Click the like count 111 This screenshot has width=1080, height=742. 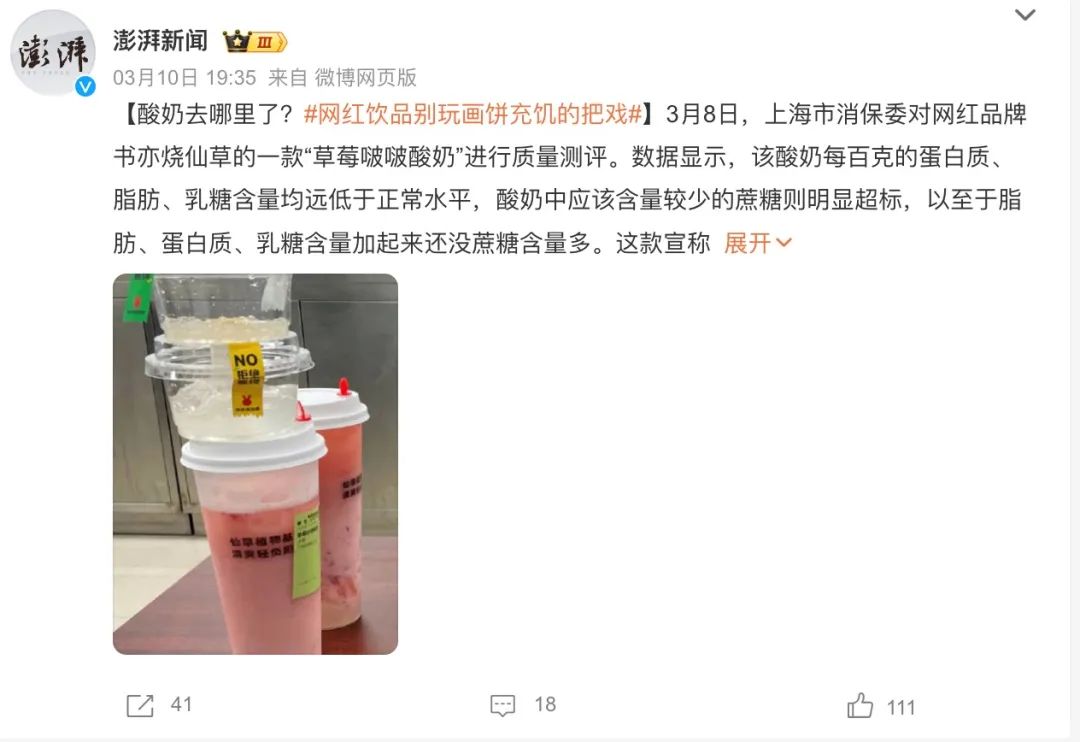[901, 708]
